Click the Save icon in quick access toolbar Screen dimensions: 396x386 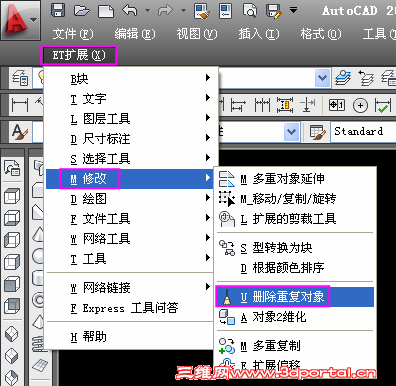[x=58, y=10]
